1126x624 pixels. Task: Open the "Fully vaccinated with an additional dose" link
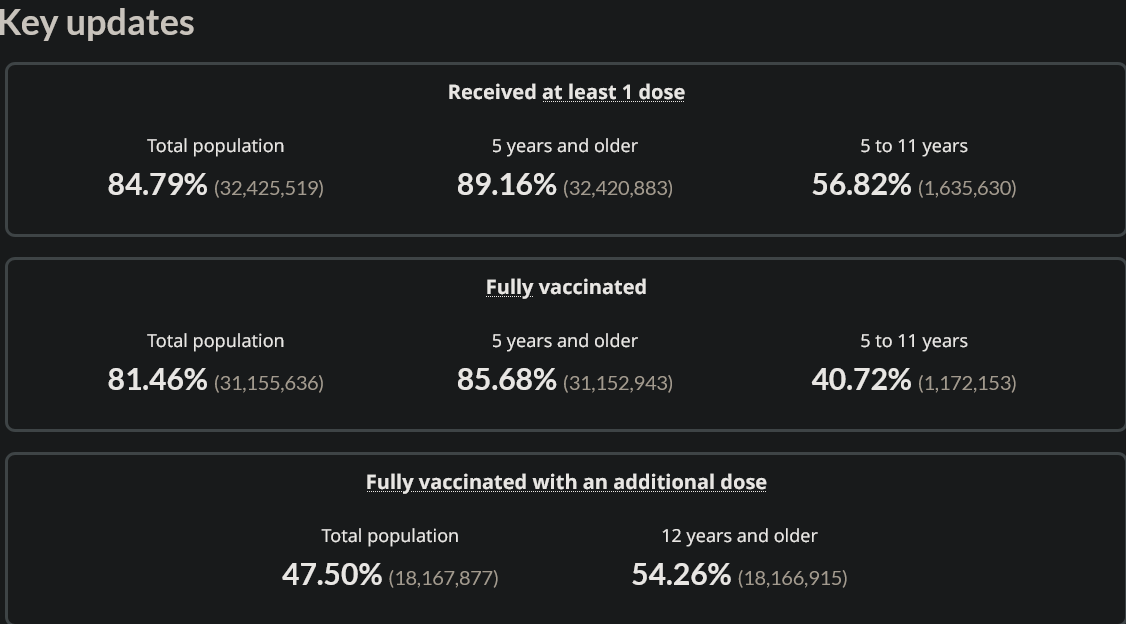coord(566,482)
